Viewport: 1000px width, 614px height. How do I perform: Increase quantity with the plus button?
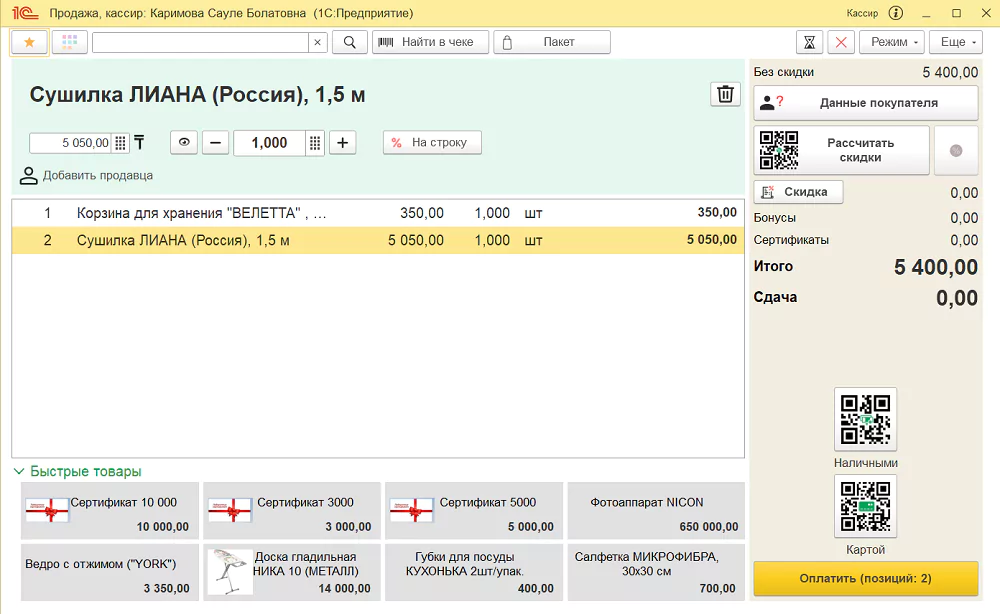342,143
